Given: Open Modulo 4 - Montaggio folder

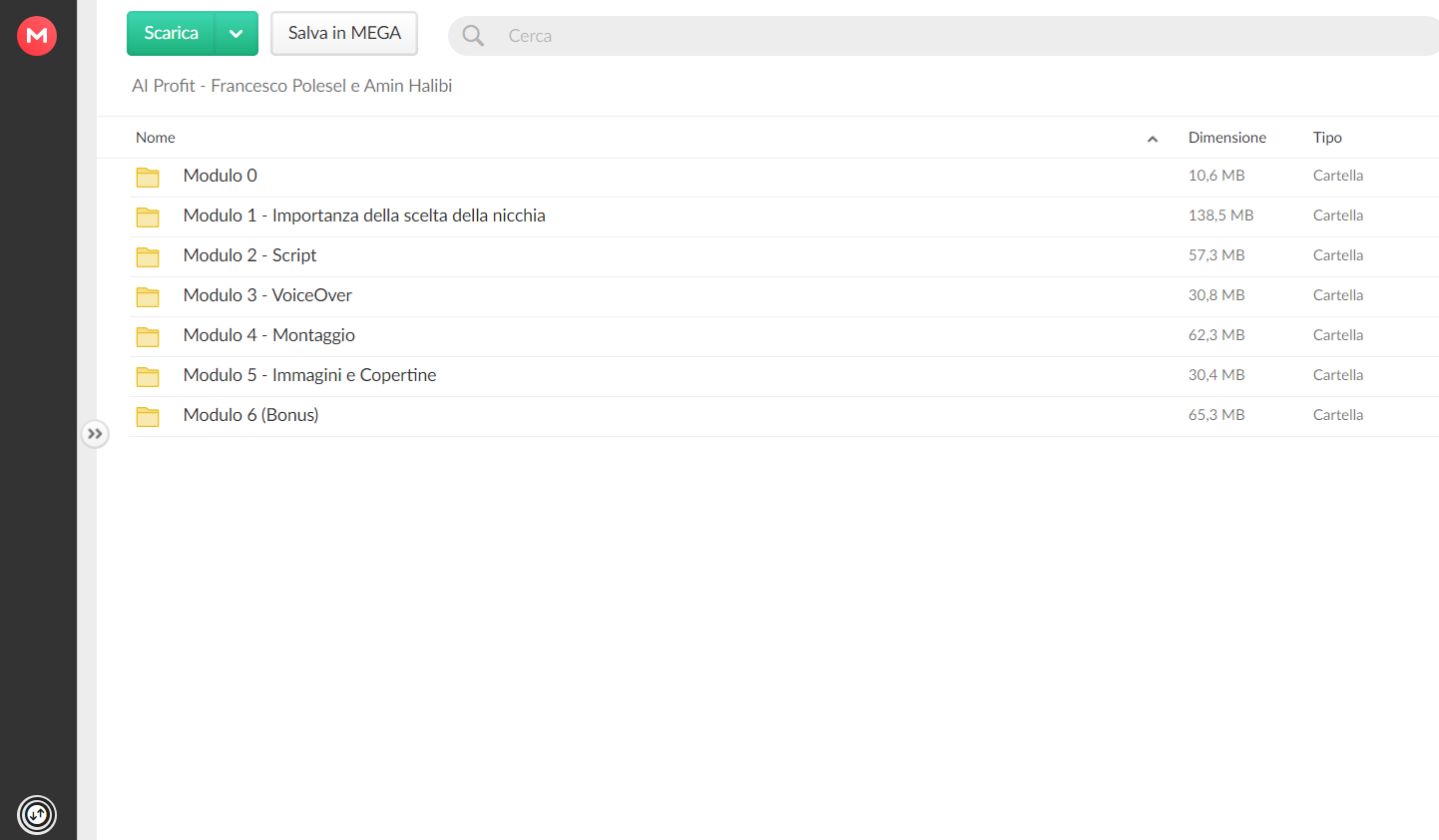Looking at the screenshot, I should (268, 335).
